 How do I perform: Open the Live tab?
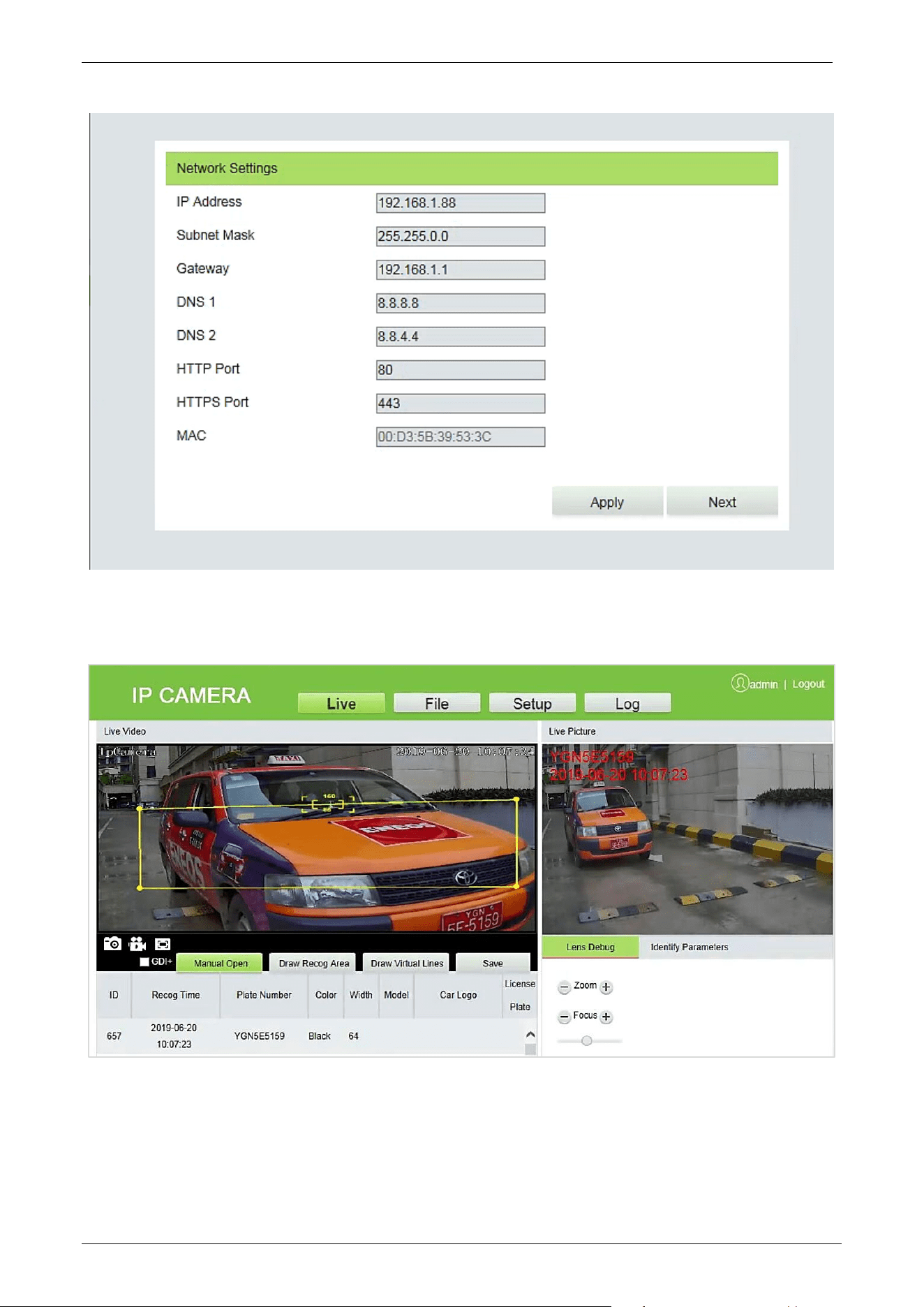coord(341,703)
